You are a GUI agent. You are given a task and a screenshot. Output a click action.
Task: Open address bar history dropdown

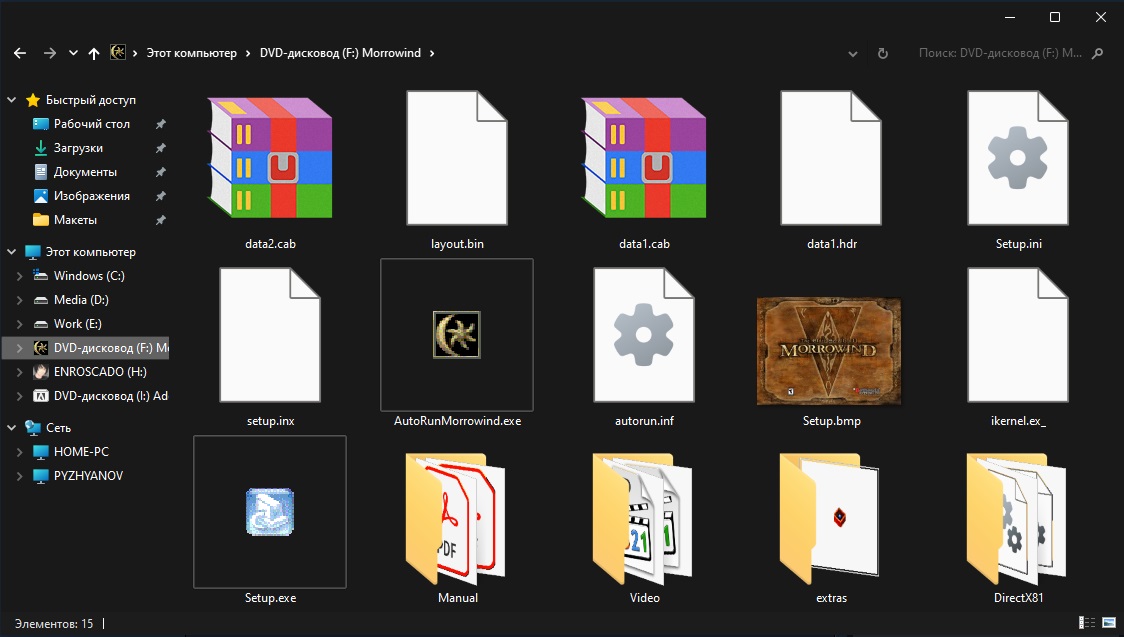click(x=852, y=54)
